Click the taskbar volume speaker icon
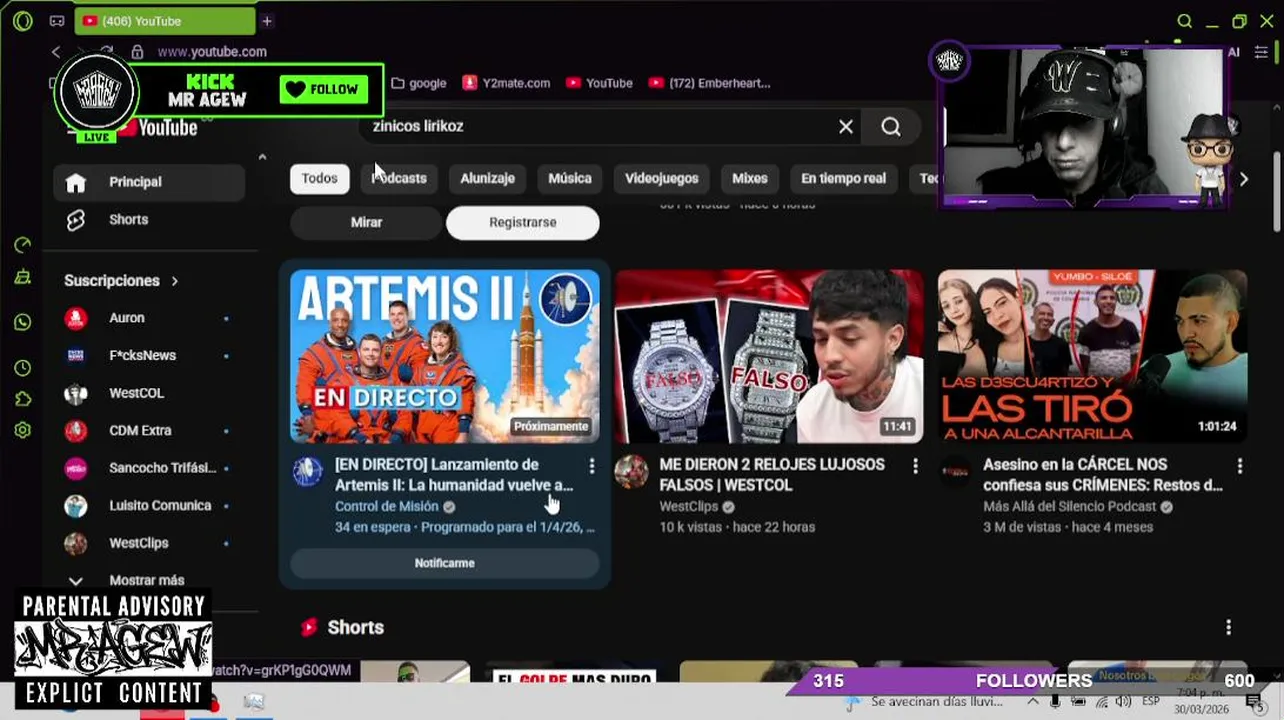The width and height of the screenshot is (1284, 720). [x=1123, y=702]
